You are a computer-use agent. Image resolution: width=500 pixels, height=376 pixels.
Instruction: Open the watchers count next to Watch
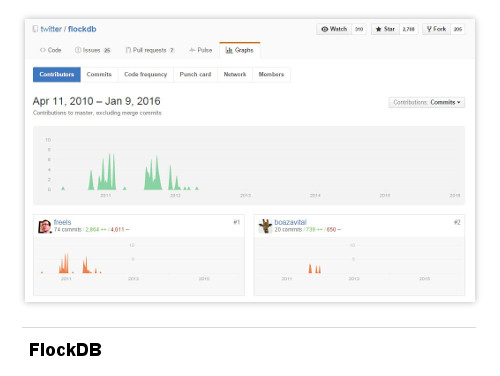(x=359, y=29)
